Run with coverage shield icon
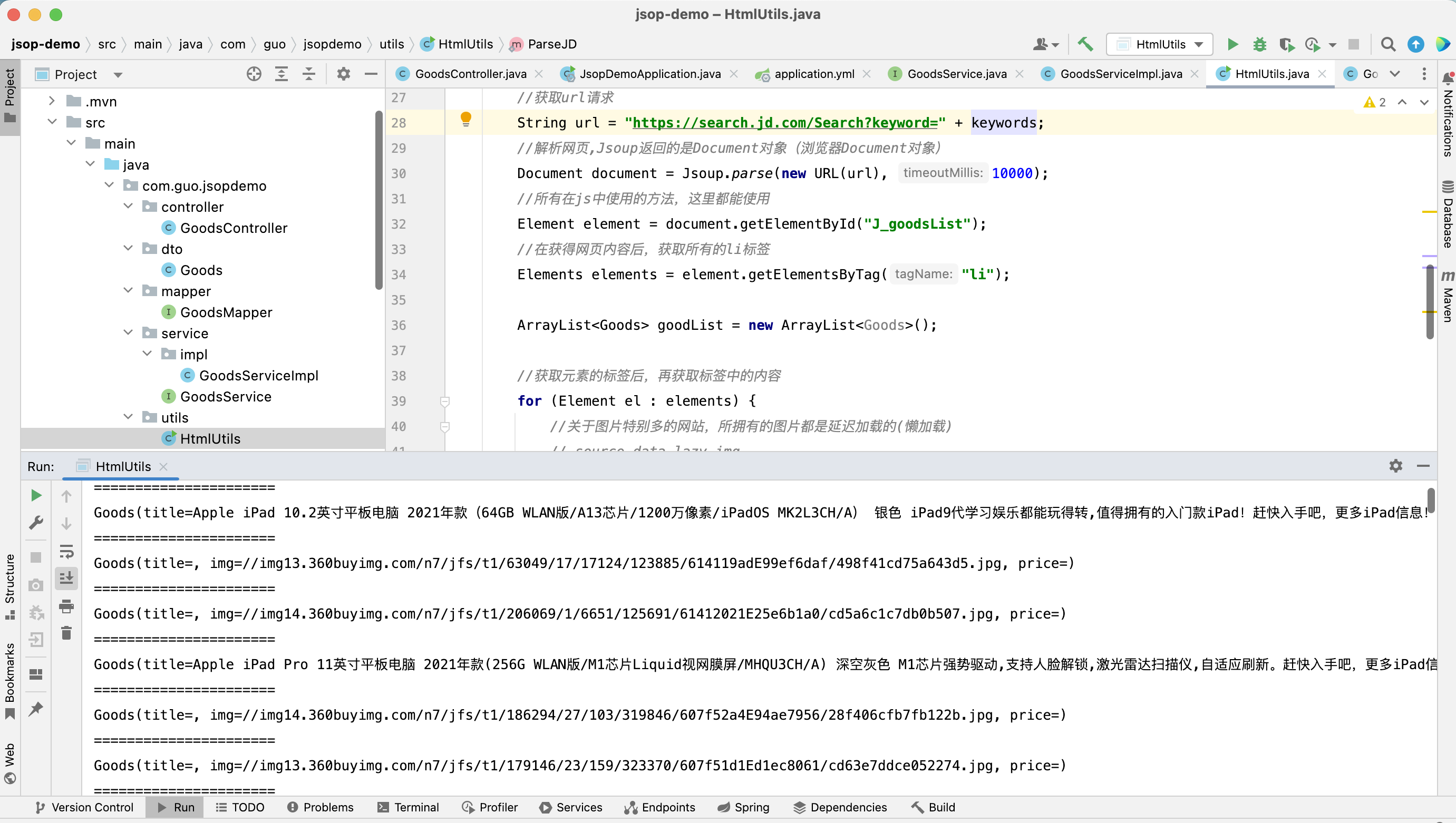The height and width of the screenshot is (823, 1456). (1287, 44)
